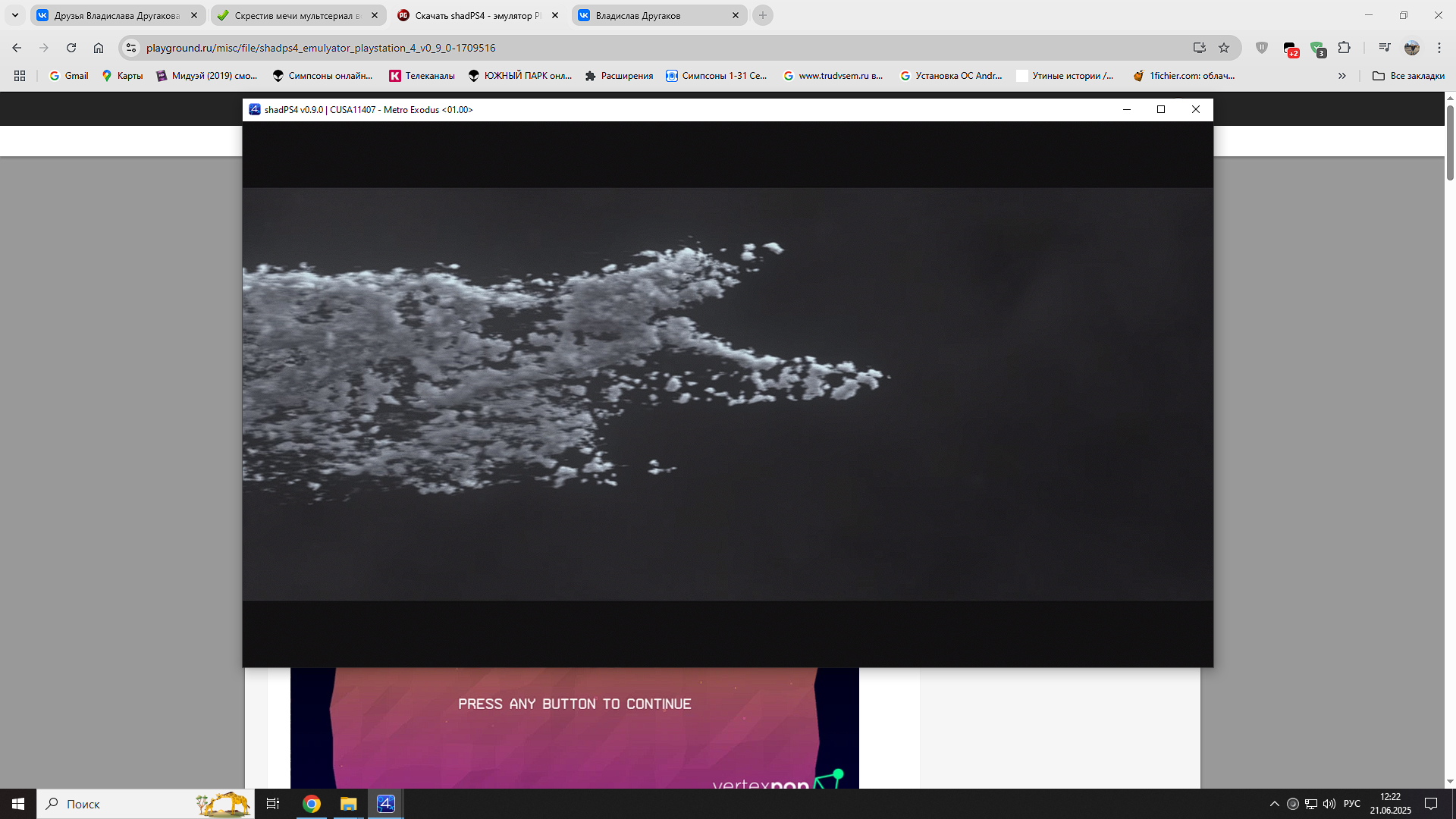Open the ЮЖНЫЙ ПАРК bookmark
1456x819 pixels.
[x=520, y=76]
